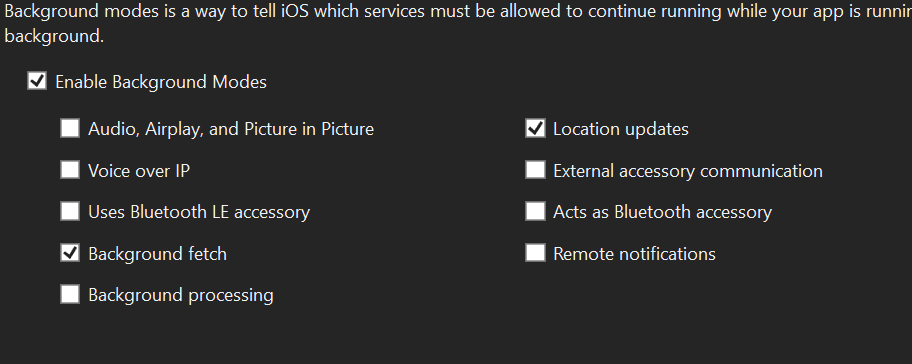Select the 'Background processing' label text
The image size is (912, 364).
pos(181,295)
